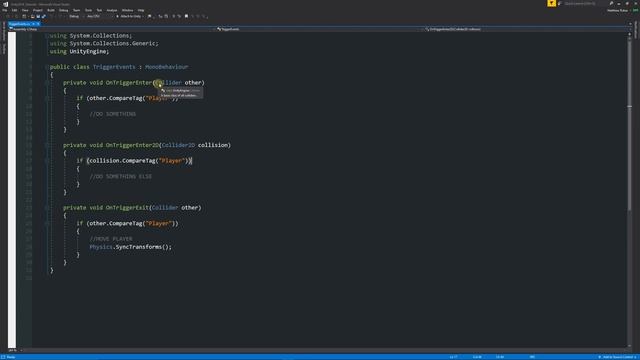Click the Save All toolbar icon
Screen dimensions: 640x360
pos(44,16)
